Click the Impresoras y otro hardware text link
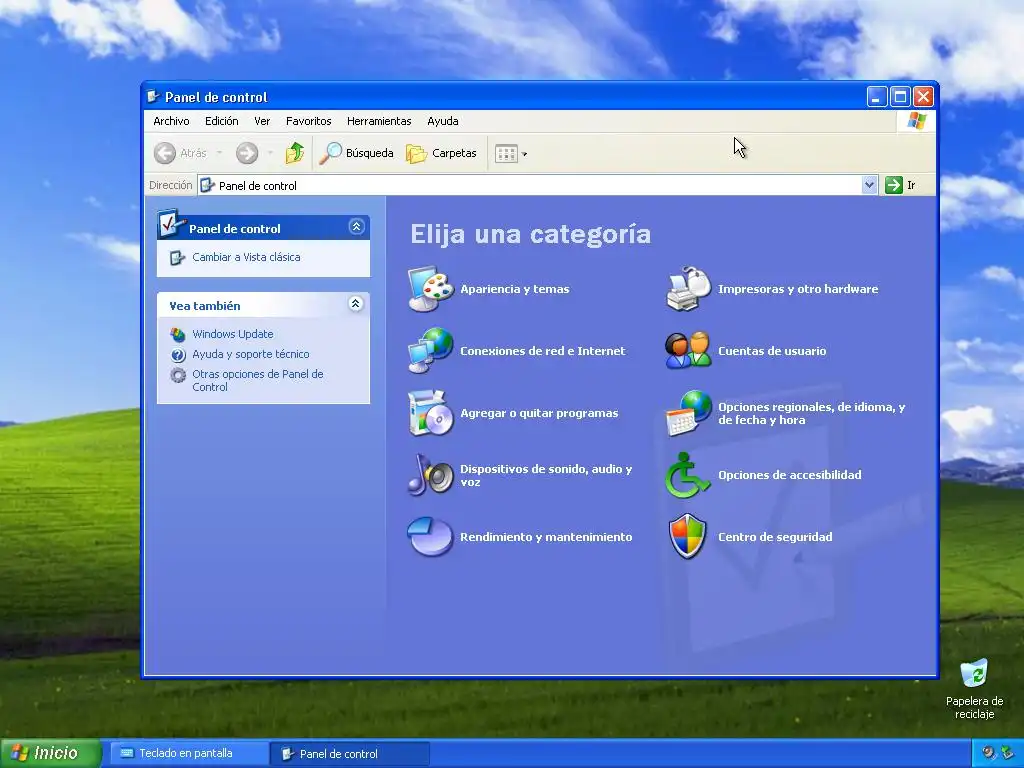Viewport: 1024px width, 768px height. point(798,289)
